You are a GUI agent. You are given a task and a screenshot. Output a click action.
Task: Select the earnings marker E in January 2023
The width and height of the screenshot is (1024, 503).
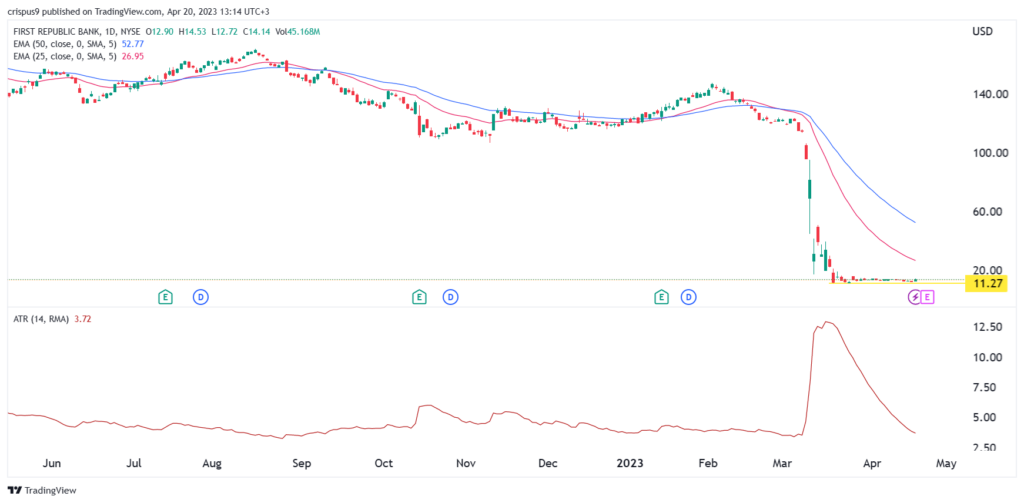point(662,298)
